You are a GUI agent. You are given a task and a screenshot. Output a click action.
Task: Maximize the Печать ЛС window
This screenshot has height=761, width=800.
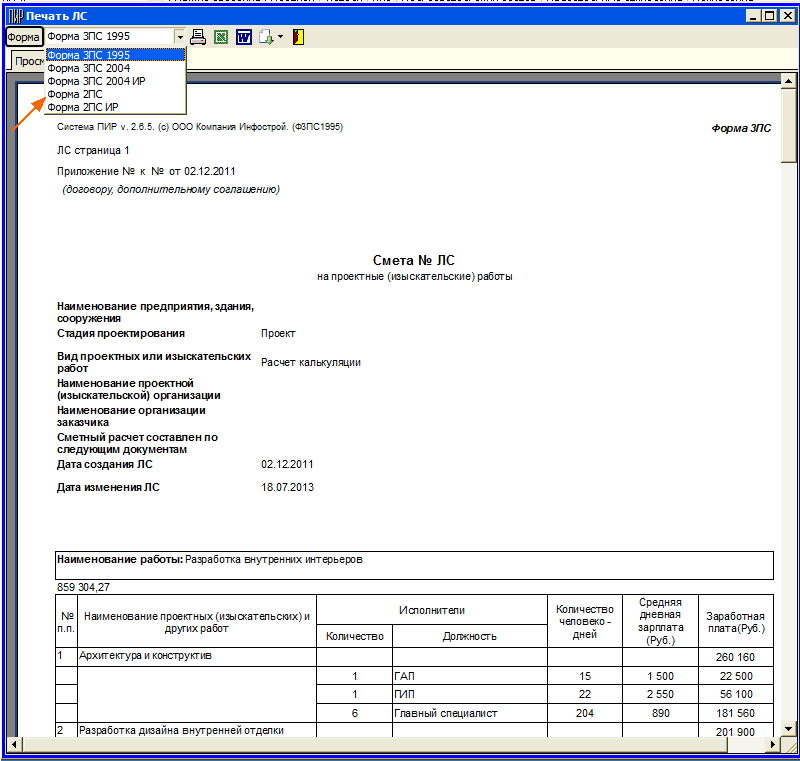click(x=769, y=16)
